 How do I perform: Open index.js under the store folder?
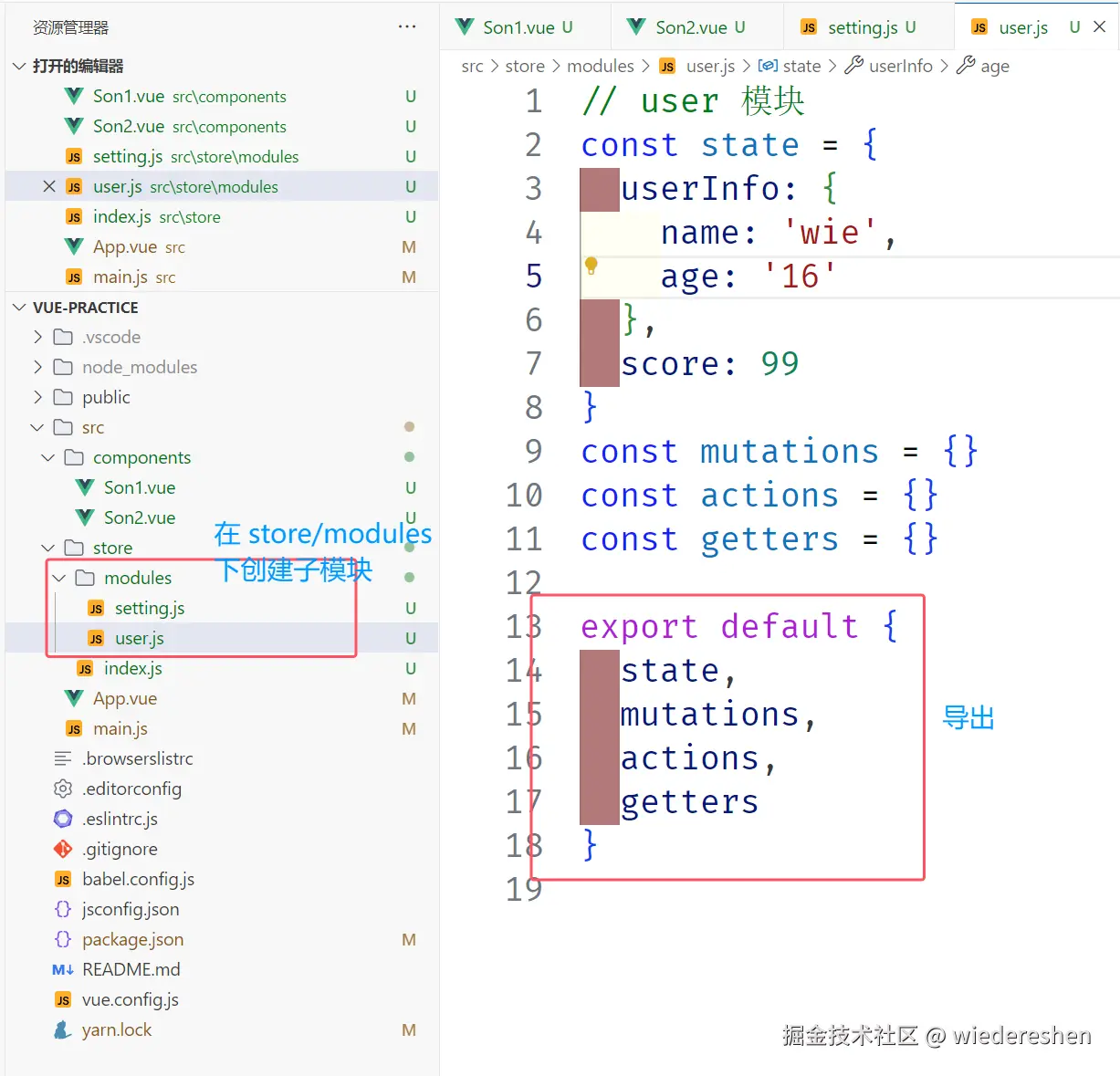pyautogui.click(x=222, y=668)
